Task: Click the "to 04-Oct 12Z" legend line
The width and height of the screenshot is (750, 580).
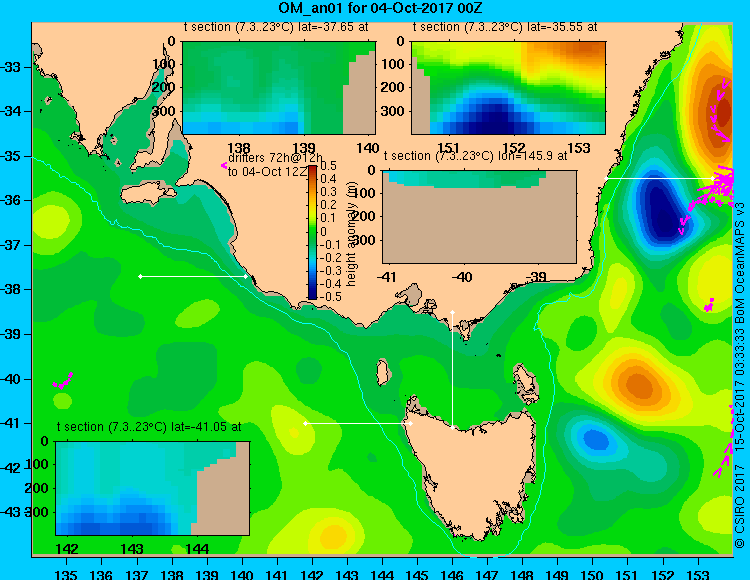Action: [x=267, y=172]
